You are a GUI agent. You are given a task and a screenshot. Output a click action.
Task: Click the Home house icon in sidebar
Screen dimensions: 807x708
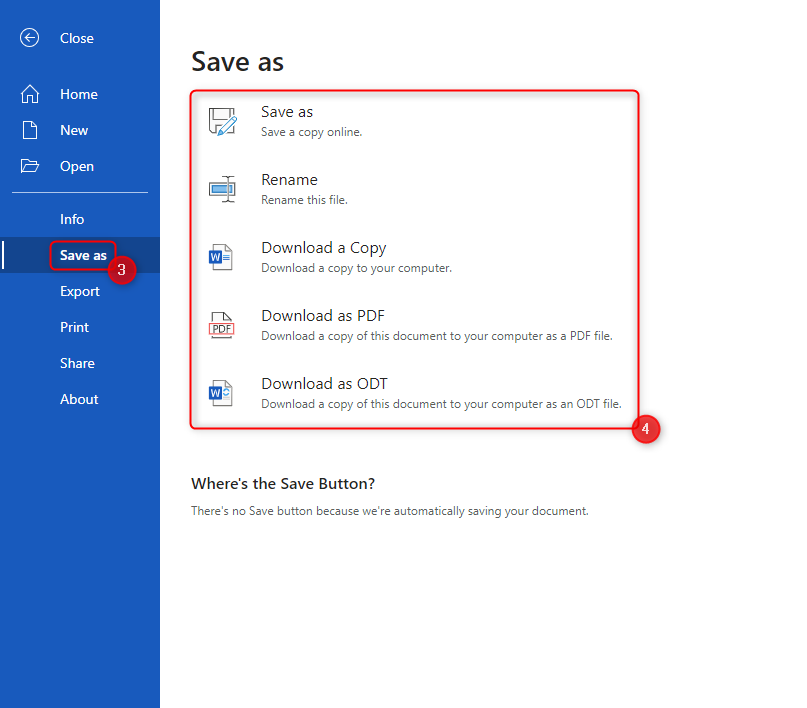[x=30, y=94]
